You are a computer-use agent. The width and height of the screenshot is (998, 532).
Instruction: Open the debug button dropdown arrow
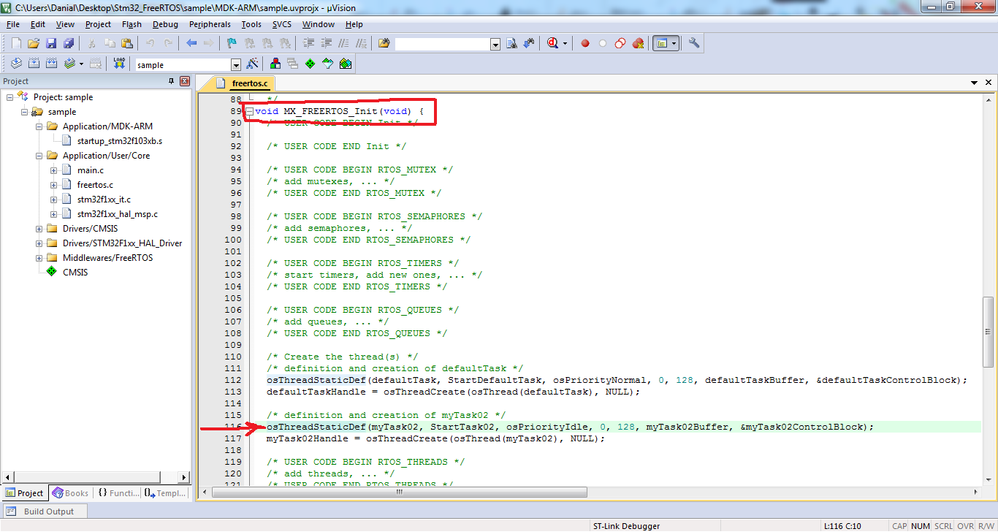565,43
